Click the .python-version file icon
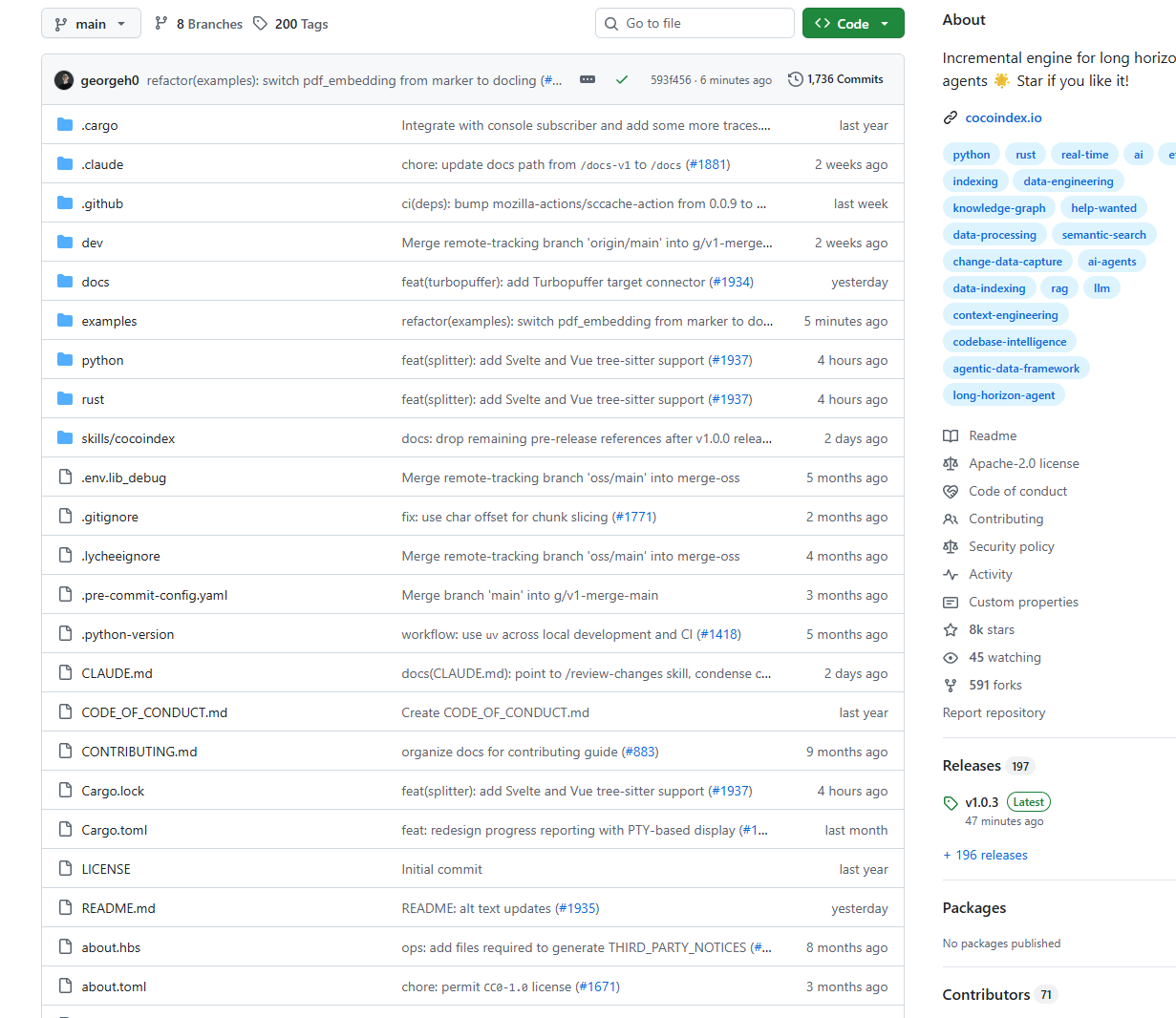The height and width of the screenshot is (1018, 1176). [65, 634]
